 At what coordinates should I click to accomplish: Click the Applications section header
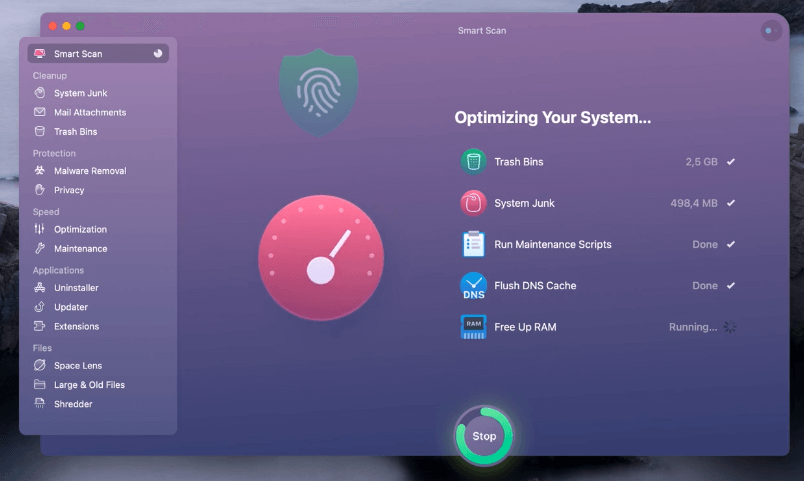pyautogui.click(x=58, y=270)
